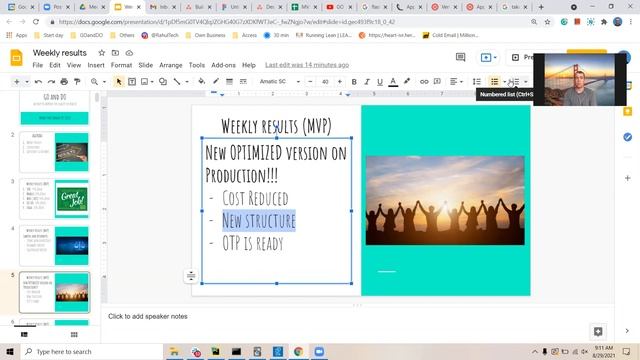The image size is (640, 360).
Task: Click the sunset silhouette image on the slide
Action: pyautogui.click(x=445, y=200)
